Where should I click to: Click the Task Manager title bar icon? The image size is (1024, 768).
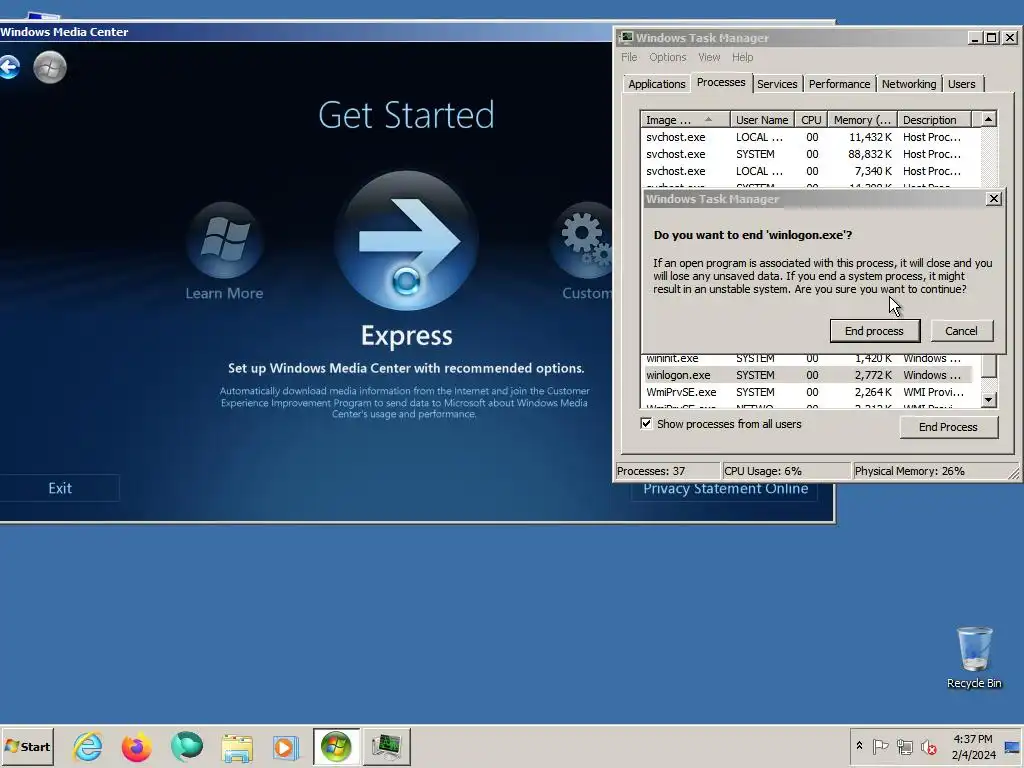coord(626,38)
